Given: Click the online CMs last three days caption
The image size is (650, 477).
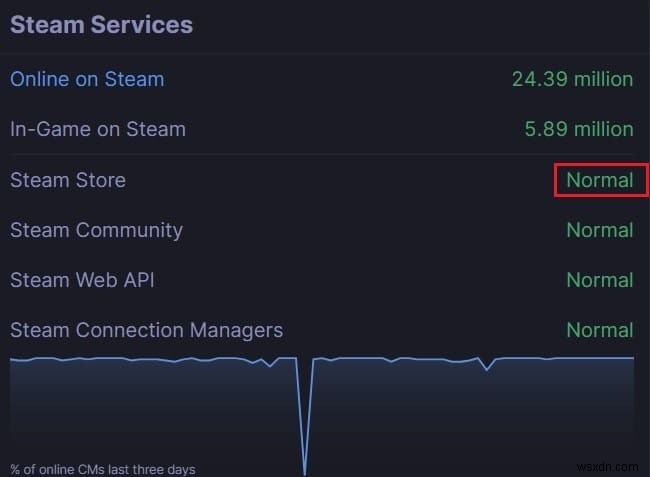Looking at the screenshot, I should [x=103, y=469].
